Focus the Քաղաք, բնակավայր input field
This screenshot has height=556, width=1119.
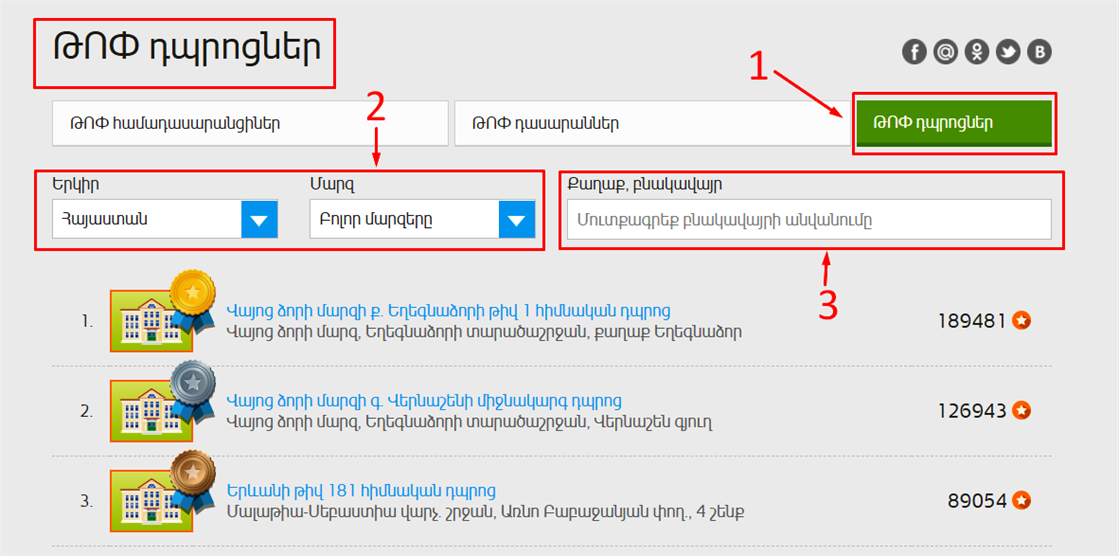809,219
